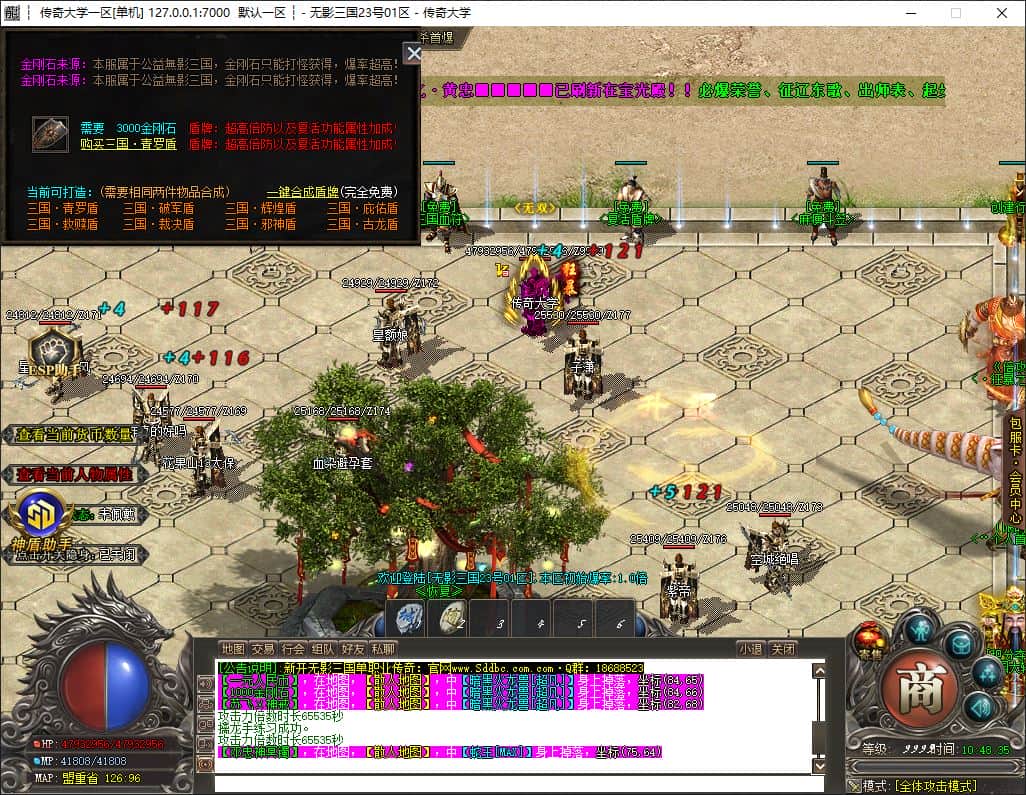
Task: Click player 子潇
Action: [x=582, y=364]
